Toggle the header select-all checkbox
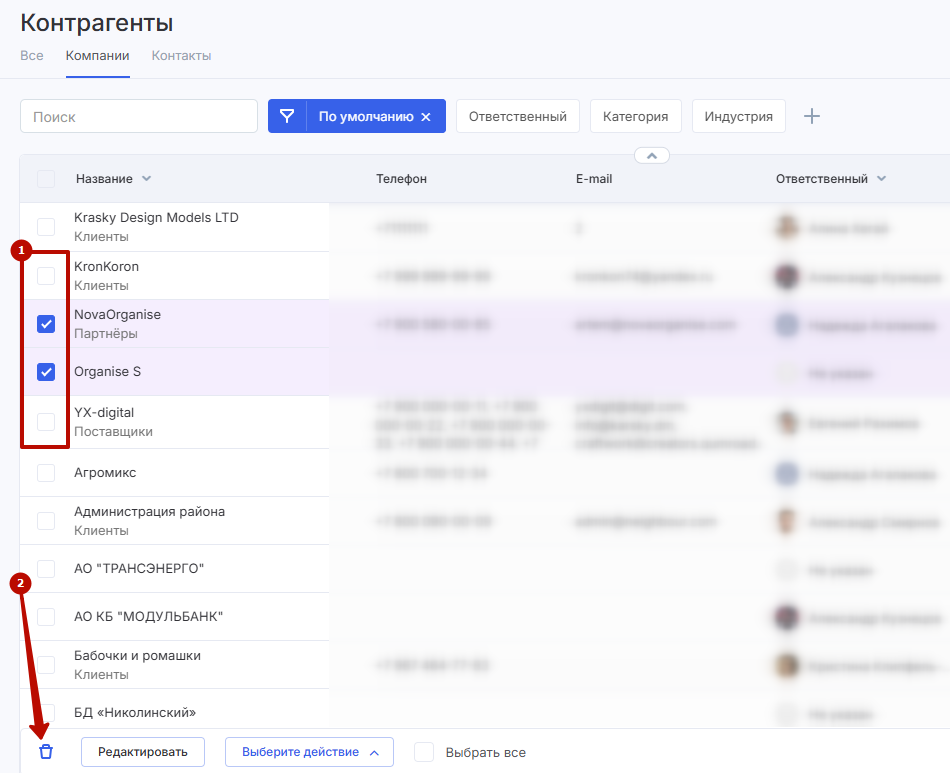 pyautogui.click(x=46, y=179)
